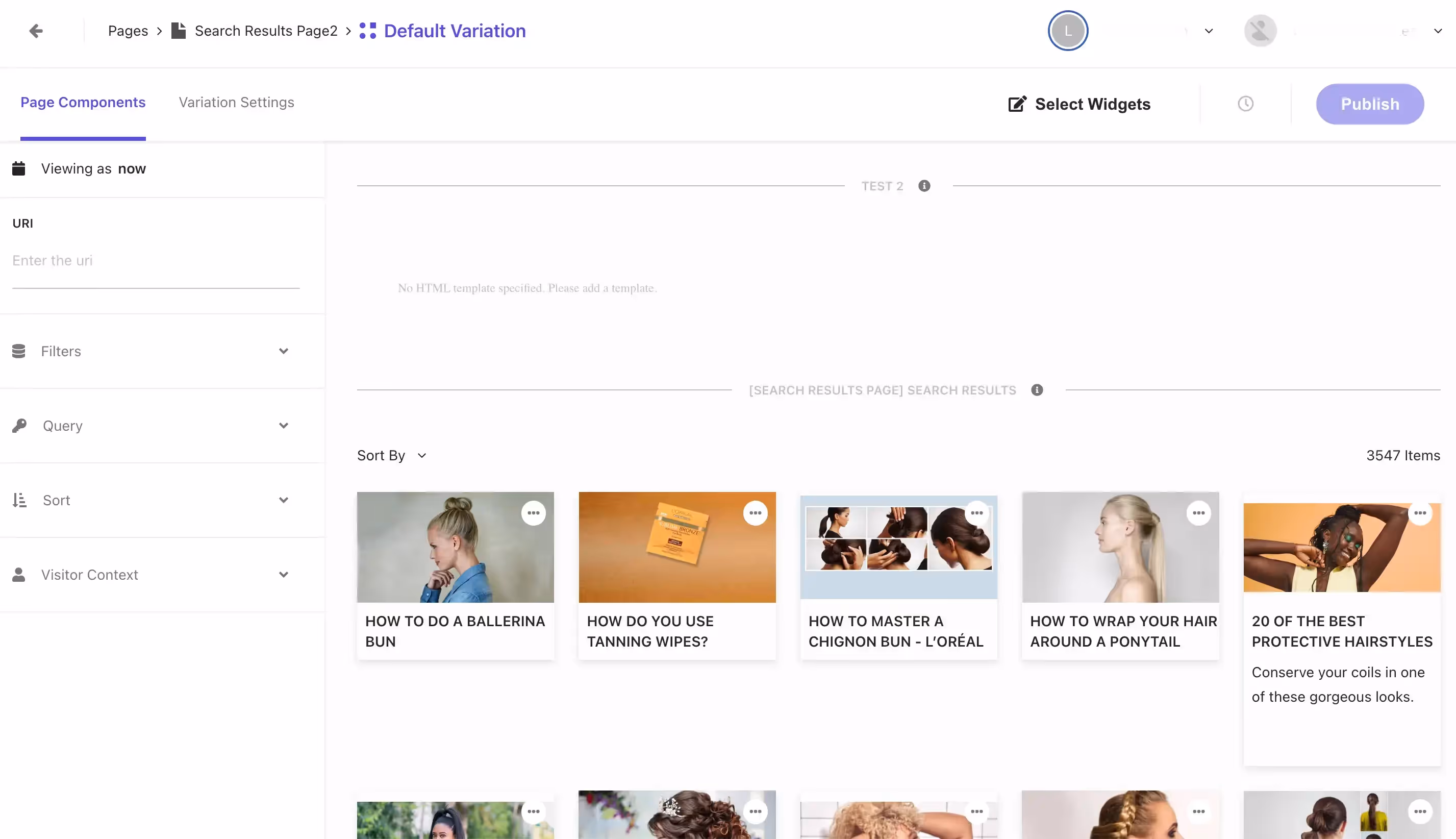Click the Sort icon in the sidebar

pyautogui.click(x=19, y=500)
